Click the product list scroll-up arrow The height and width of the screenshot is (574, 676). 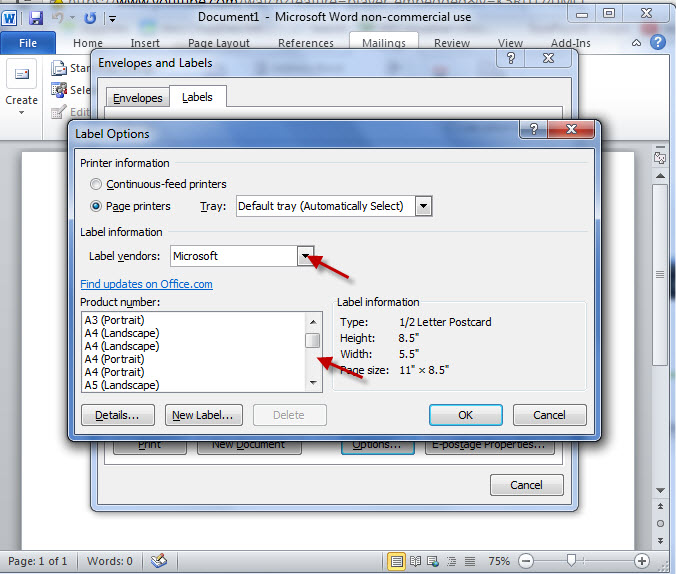(313, 322)
